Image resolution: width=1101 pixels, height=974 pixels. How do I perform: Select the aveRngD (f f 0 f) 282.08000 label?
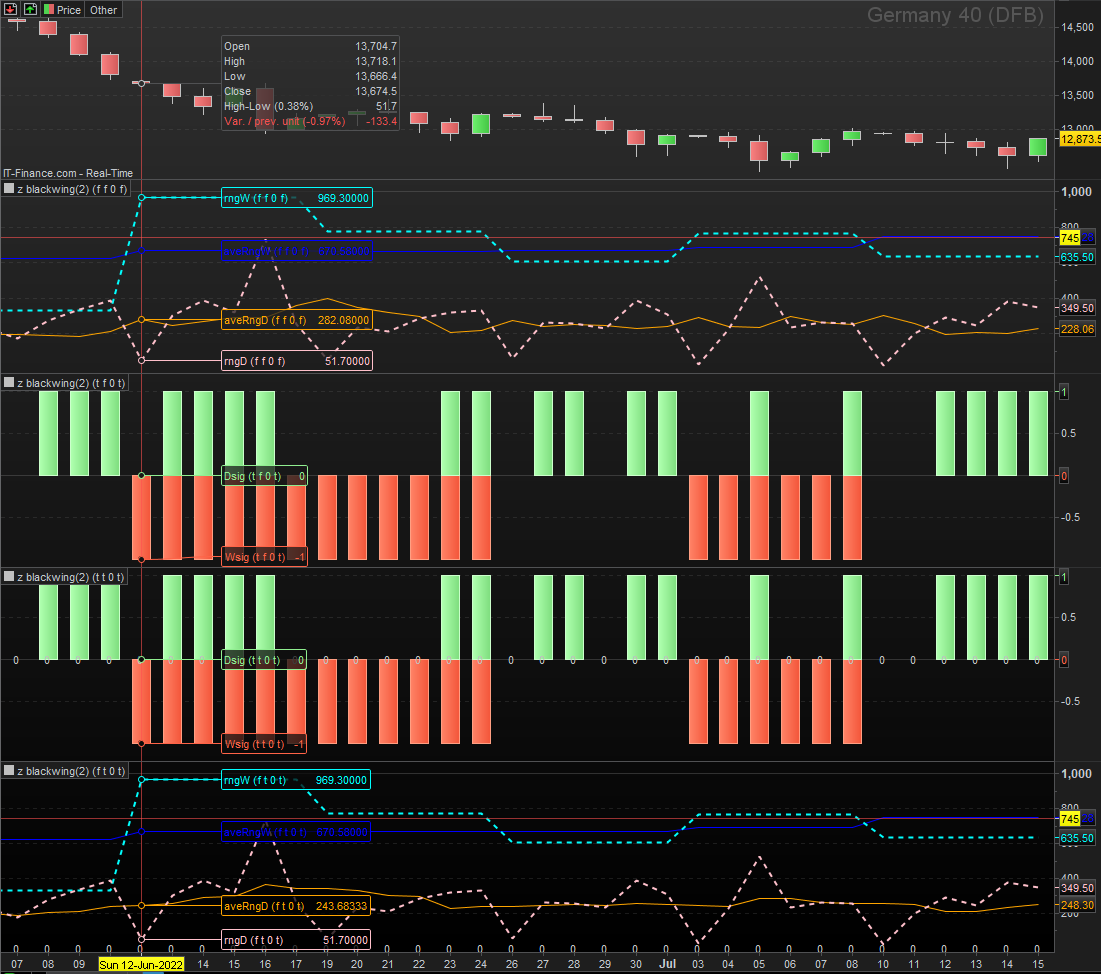(296, 320)
